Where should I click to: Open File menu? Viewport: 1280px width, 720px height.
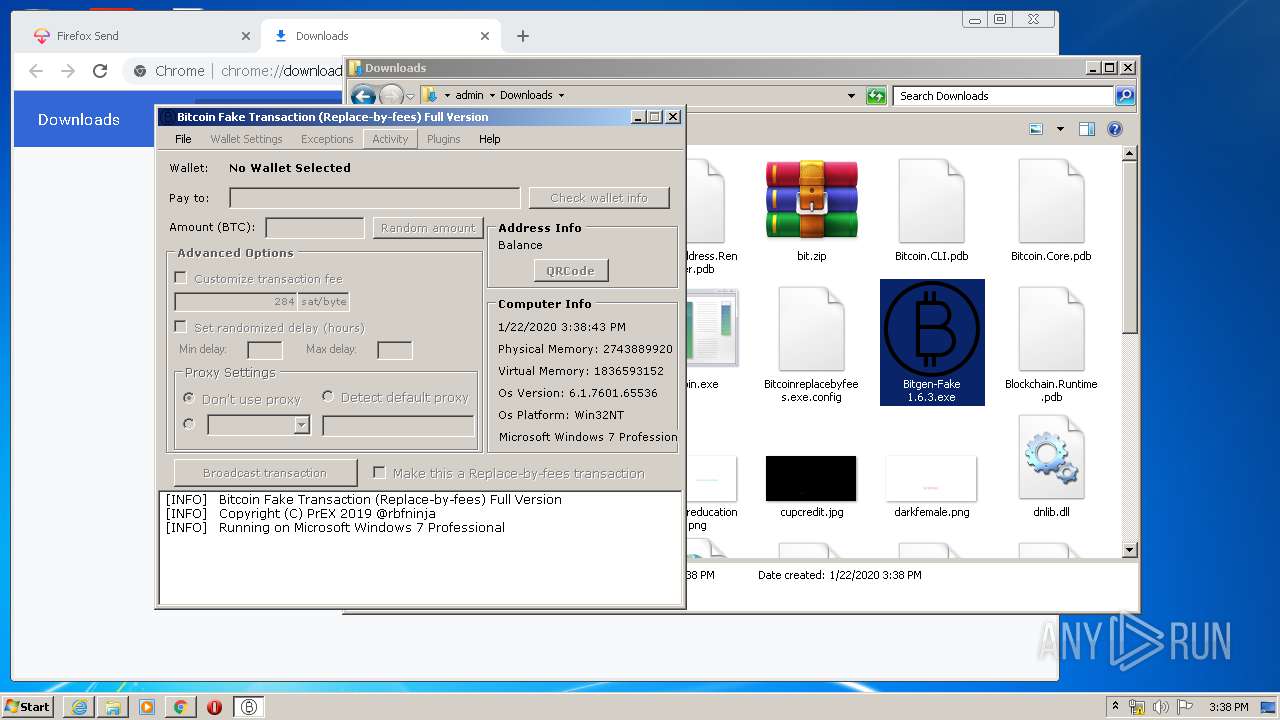183,139
